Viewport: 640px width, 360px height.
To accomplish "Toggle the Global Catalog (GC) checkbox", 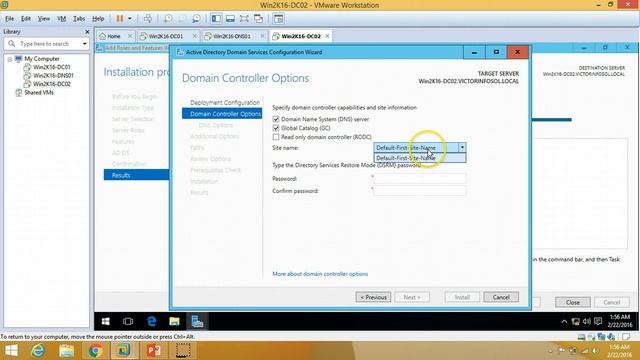I will point(276,128).
